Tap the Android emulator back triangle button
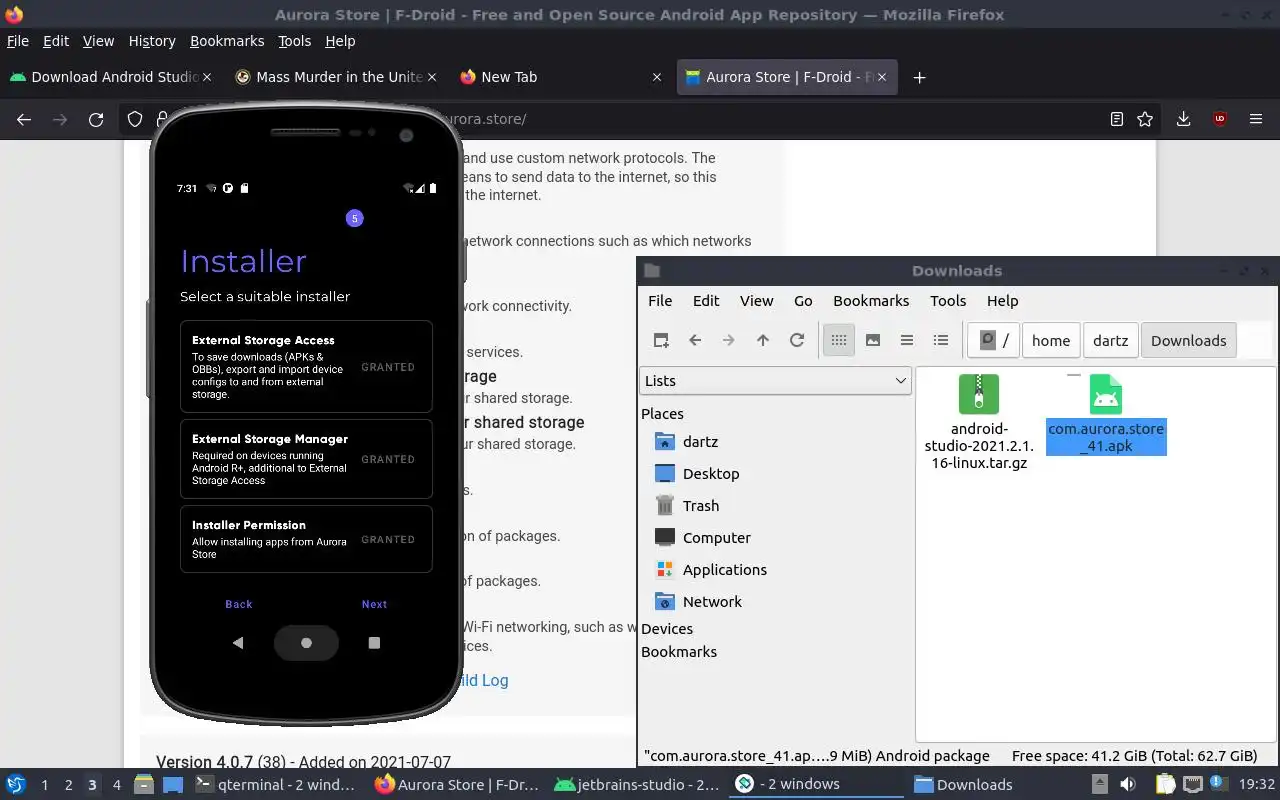Image resolution: width=1280 pixels, height=800 pixels. point(238,643)
